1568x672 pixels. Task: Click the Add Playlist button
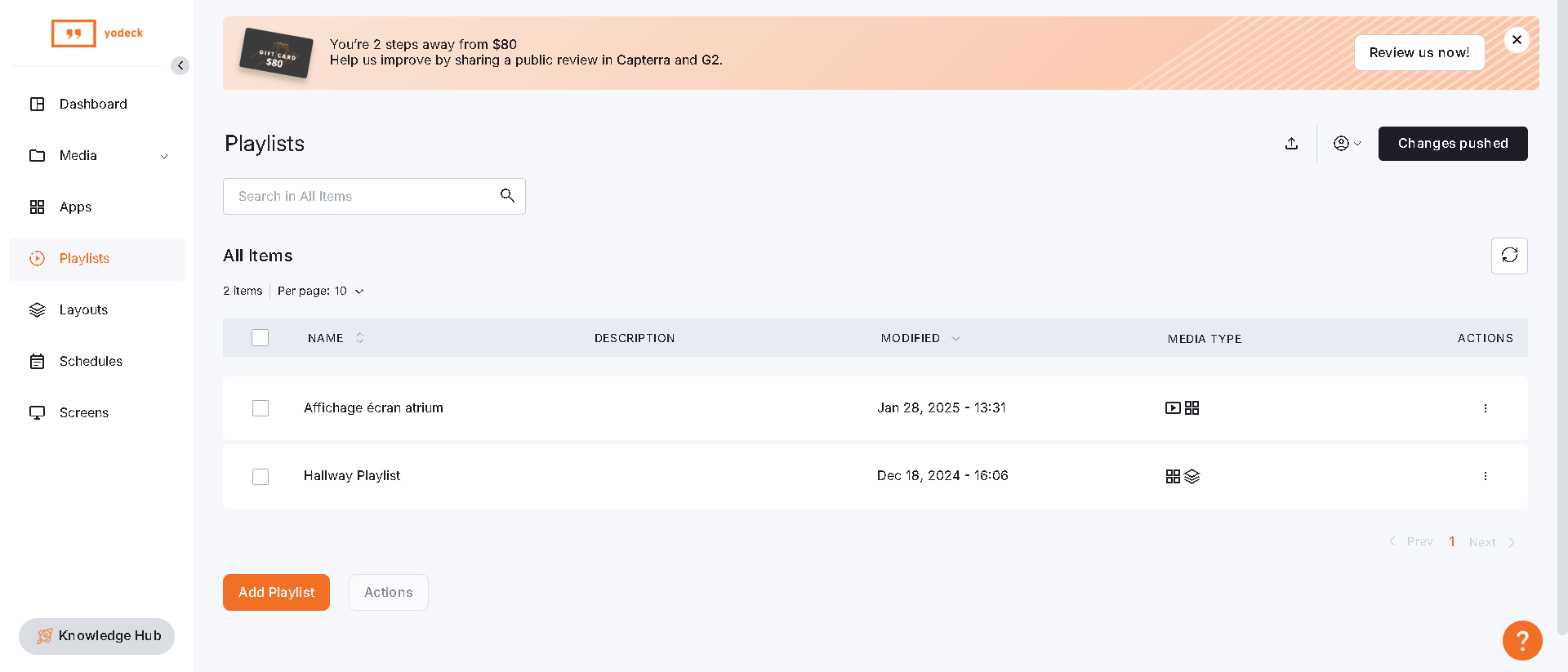[276, 593]
